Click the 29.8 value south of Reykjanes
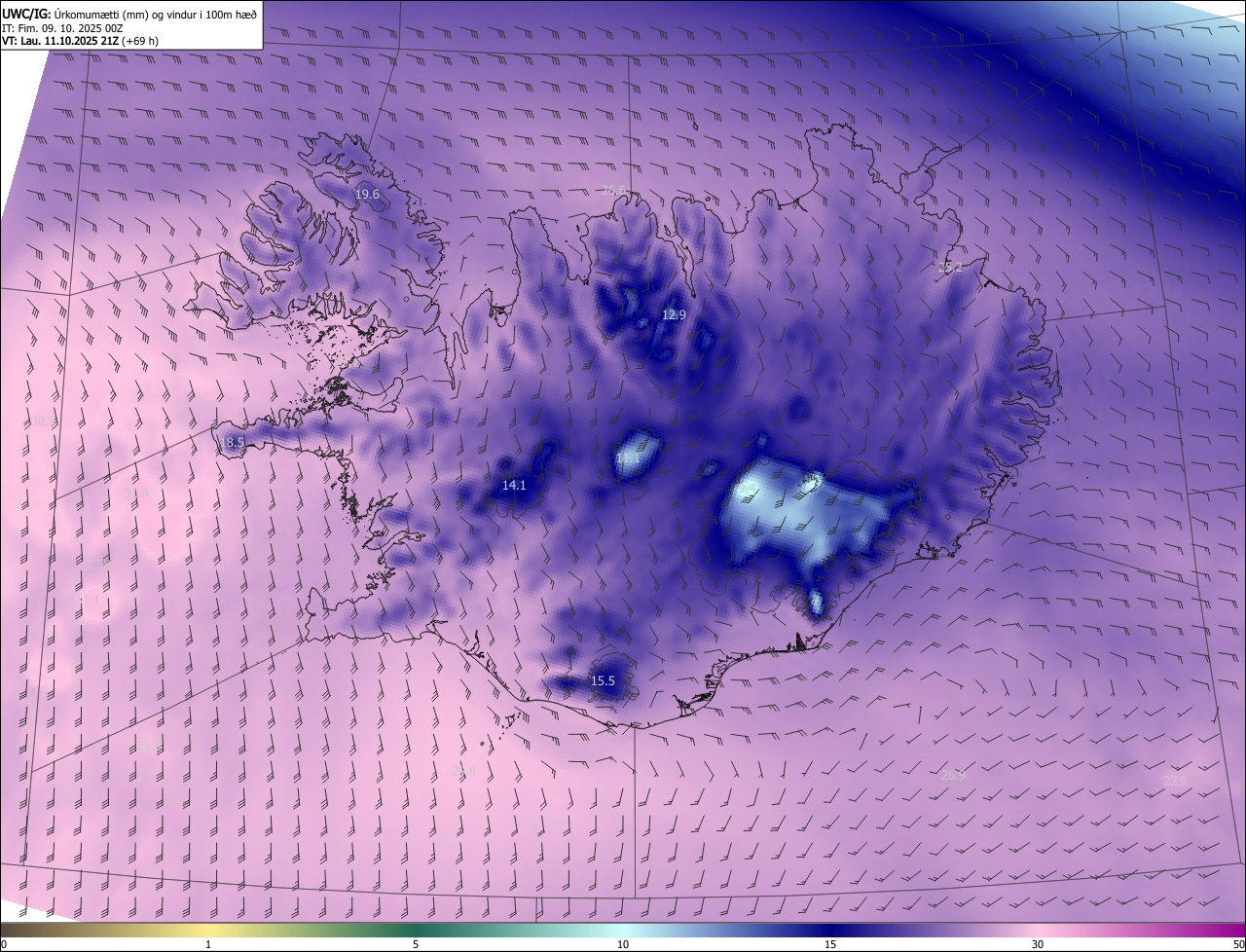Image resolution: width=1246 pixels, height=952 pixels. [464, 771]
